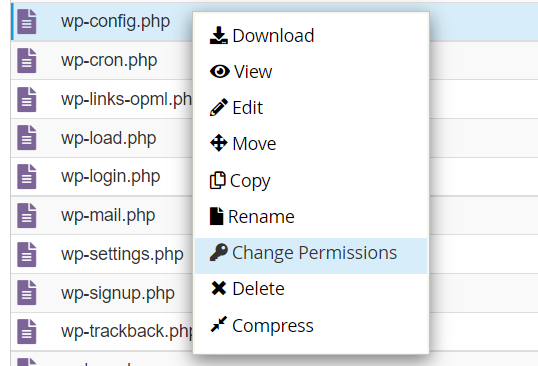Click the eye icon for View
The width and height of the screenshot is (538, 366).
click(220, 71)
